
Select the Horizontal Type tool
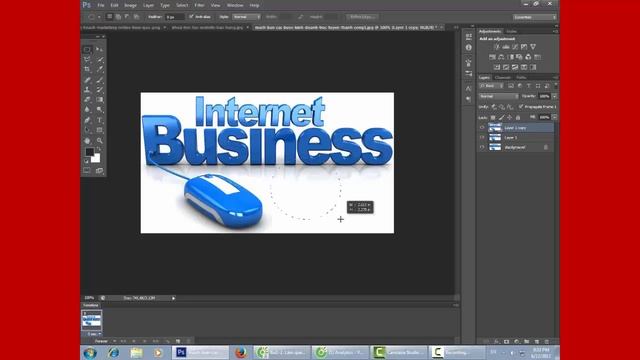(x=99, y=120)
